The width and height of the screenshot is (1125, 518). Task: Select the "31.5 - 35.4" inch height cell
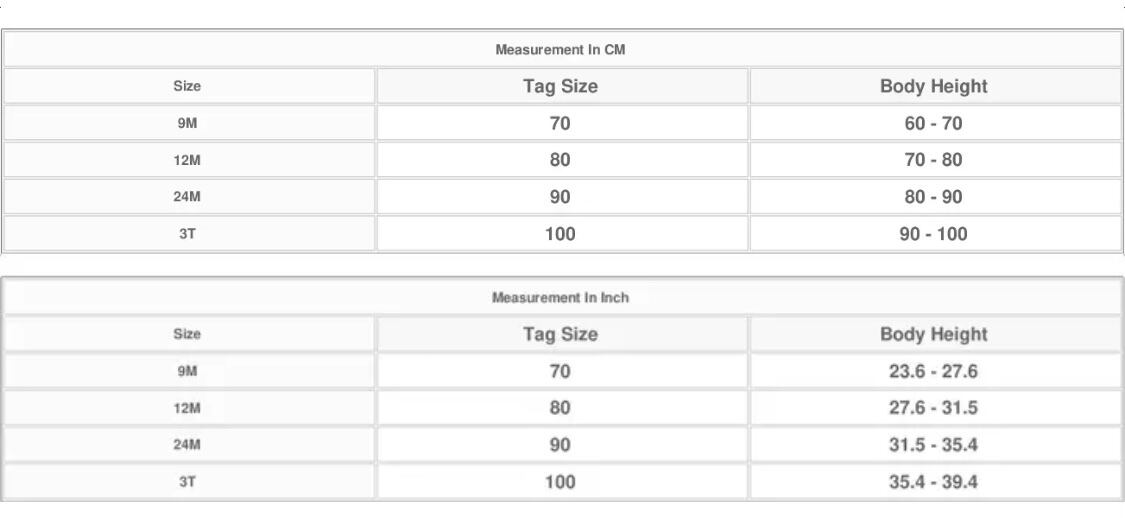pos(933,445)
